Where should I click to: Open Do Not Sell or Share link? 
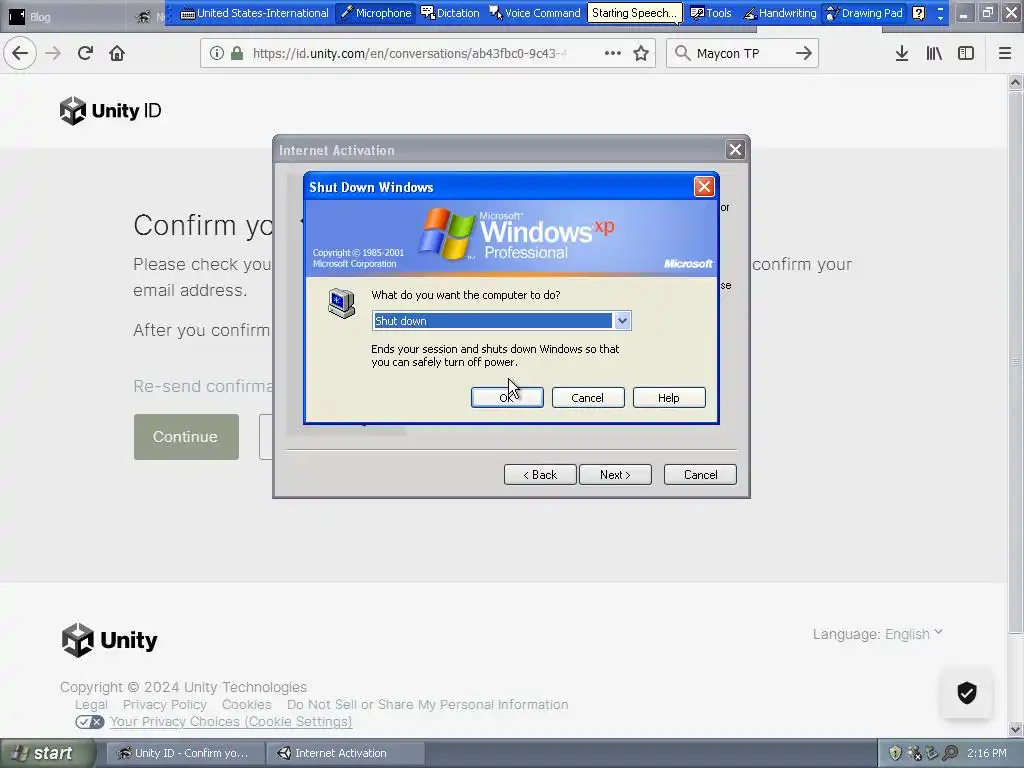427,705
